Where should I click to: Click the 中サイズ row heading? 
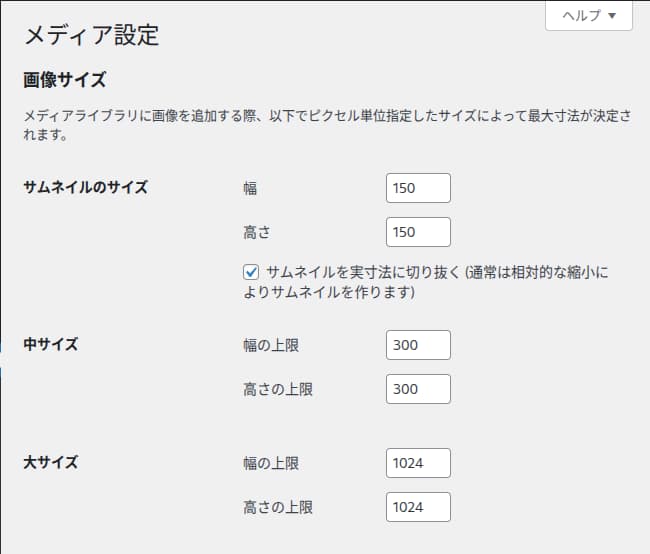pos(51,344)
